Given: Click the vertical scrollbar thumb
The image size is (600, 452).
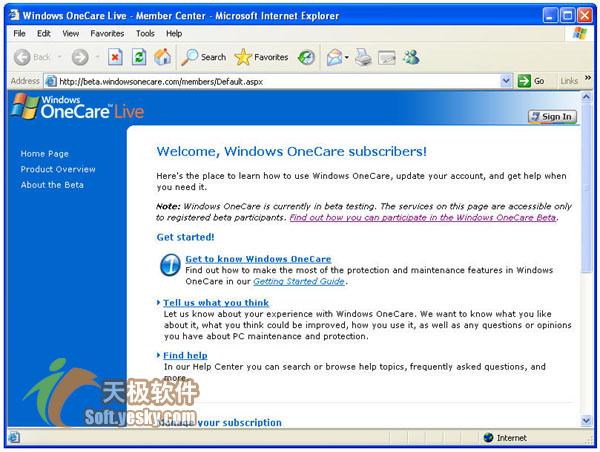Looking at the screenshot, I should point(586,188).
